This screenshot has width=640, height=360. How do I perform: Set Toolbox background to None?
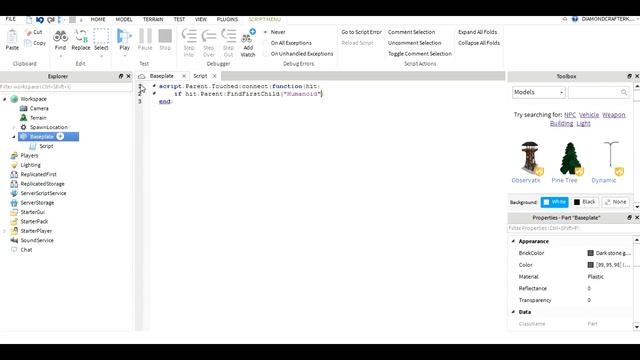click(x=615, y=202)
